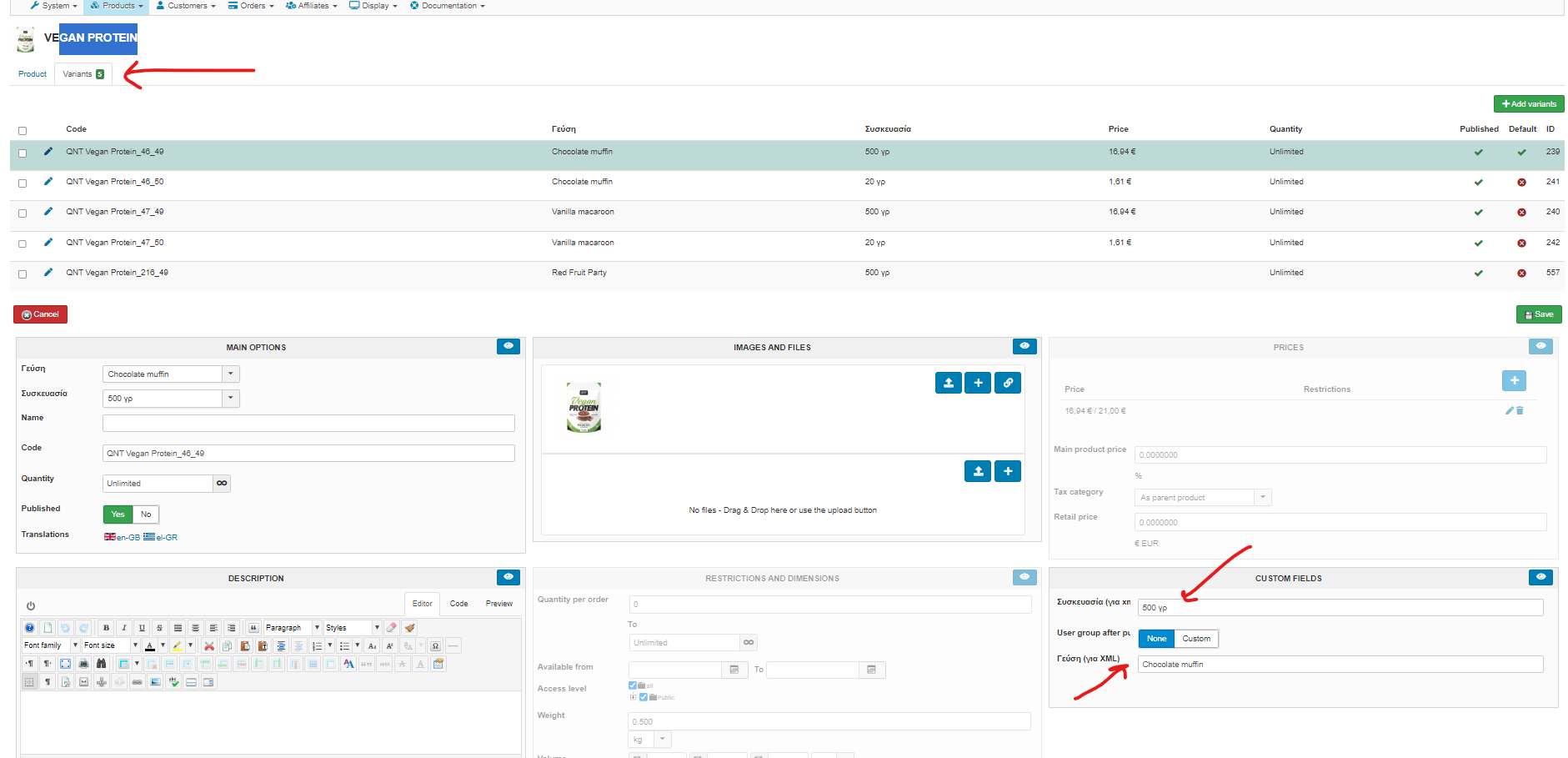Hide the Custom Fields panel
1568x758 pixels.
pos(1540,577)
